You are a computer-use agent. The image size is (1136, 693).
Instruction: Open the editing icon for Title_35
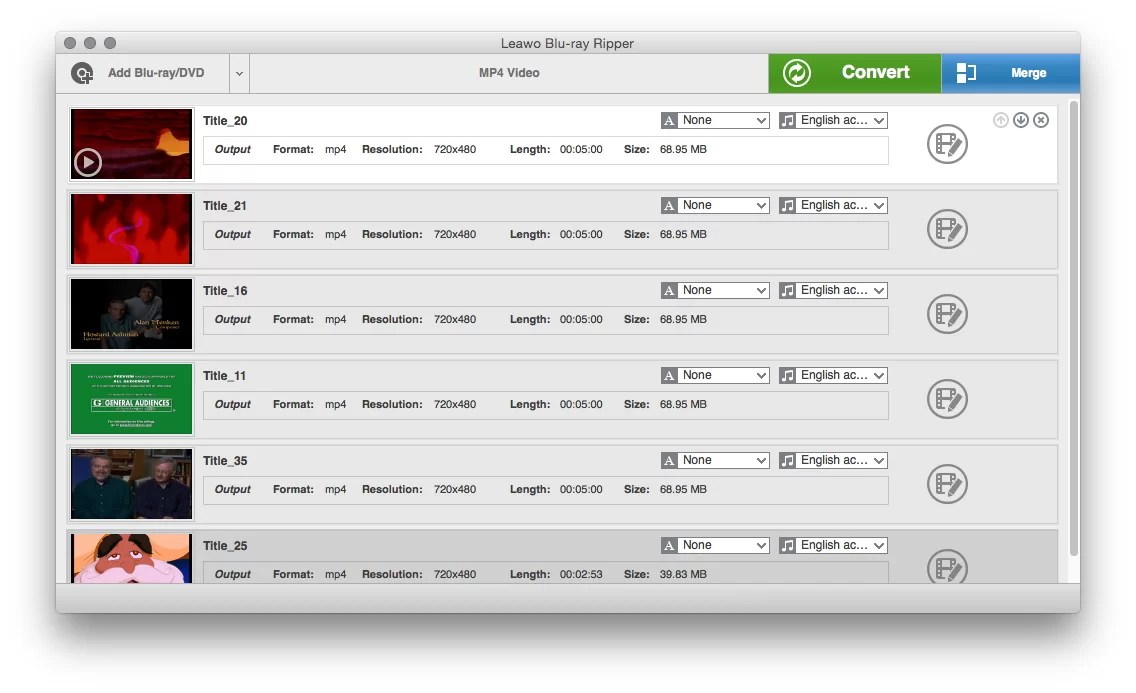947,484
